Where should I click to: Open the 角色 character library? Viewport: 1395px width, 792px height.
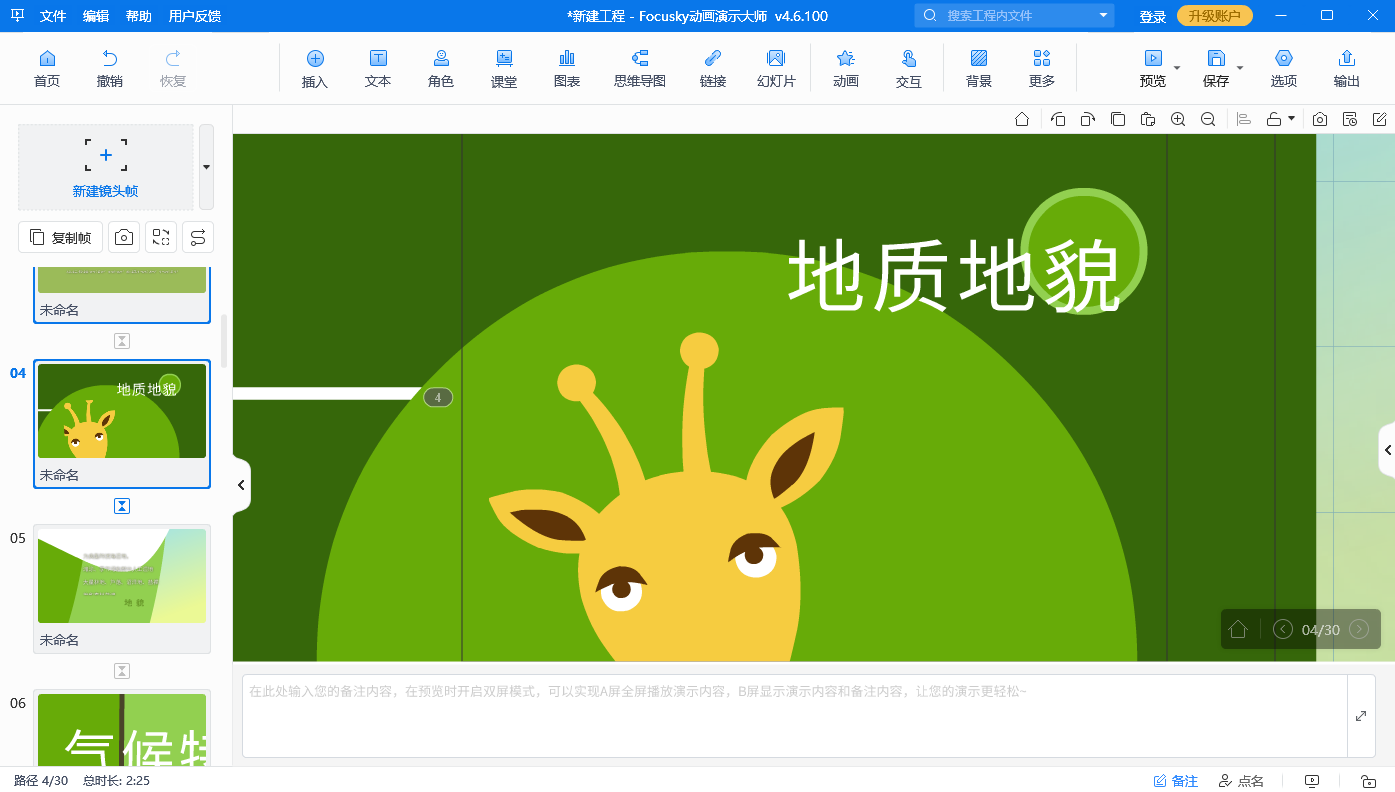[x=441, y=69]
